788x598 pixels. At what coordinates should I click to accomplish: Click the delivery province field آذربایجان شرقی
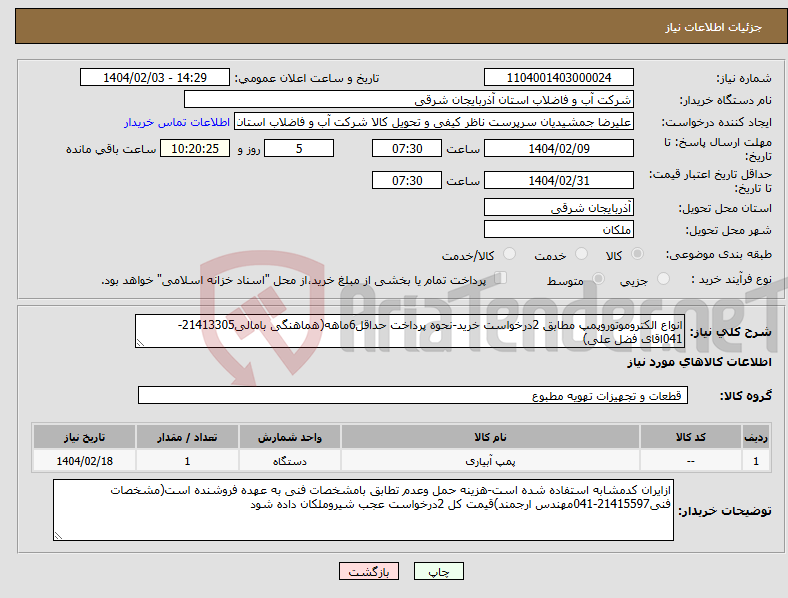(559, 207)
